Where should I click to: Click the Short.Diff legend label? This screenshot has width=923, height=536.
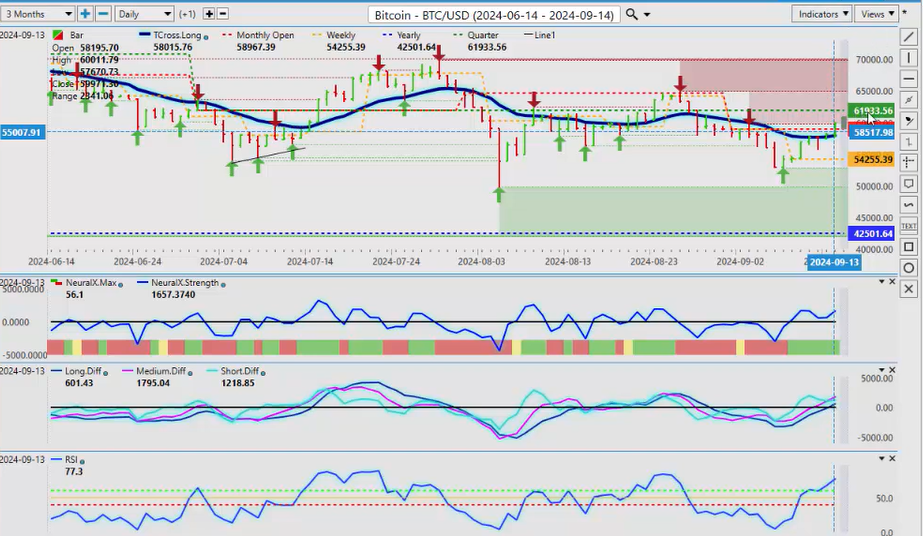pyautogui.click(x=240, y=371)
